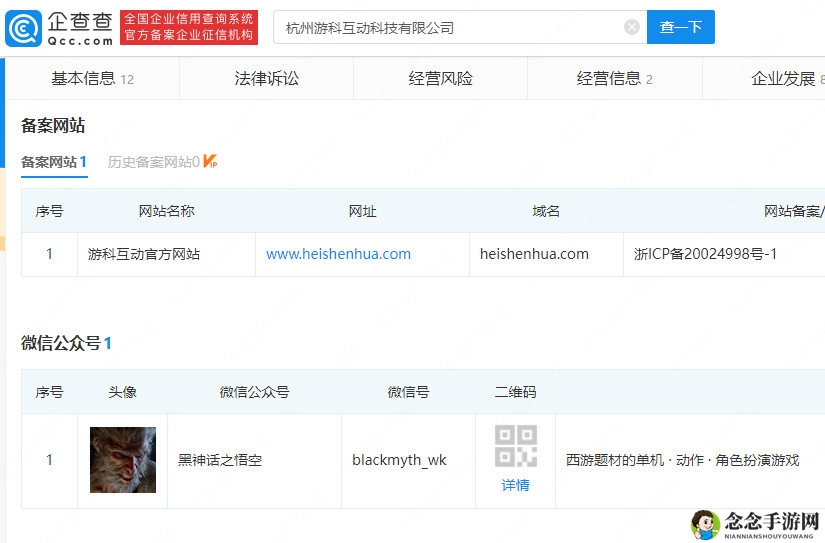
Task: Click the WeChat QR code icon
Action: [x=516, y=446]
